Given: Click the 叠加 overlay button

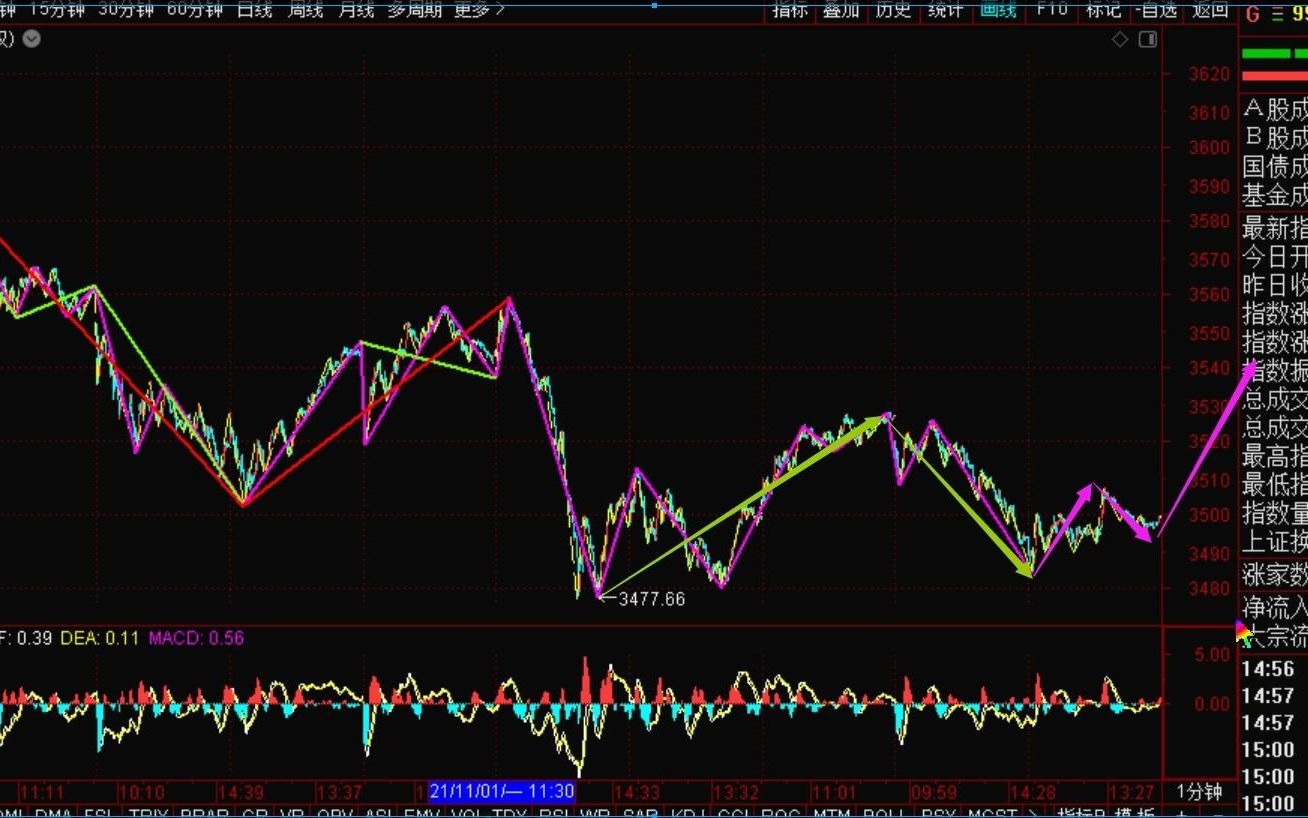Looking at the screenshot, I should pyautogui.click(x=841, y=9).
